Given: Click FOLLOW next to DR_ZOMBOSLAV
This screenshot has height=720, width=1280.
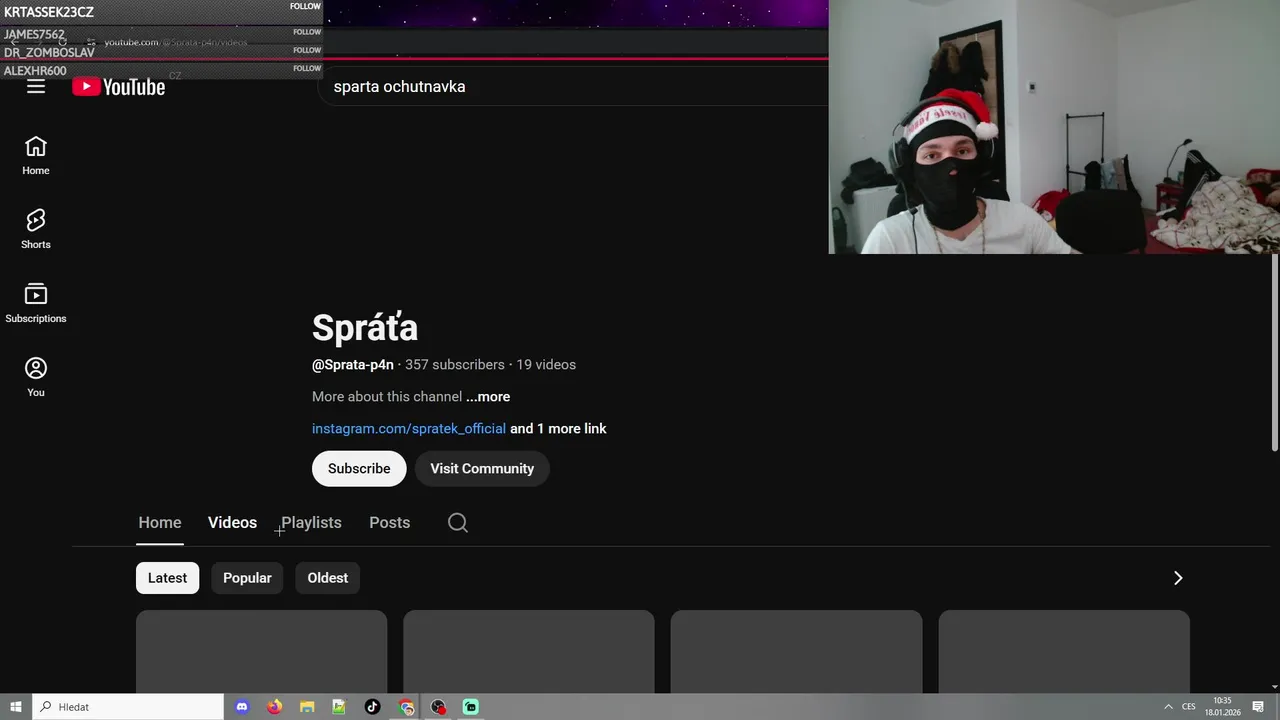Looking at the screenshot, I should pos(307,50).
